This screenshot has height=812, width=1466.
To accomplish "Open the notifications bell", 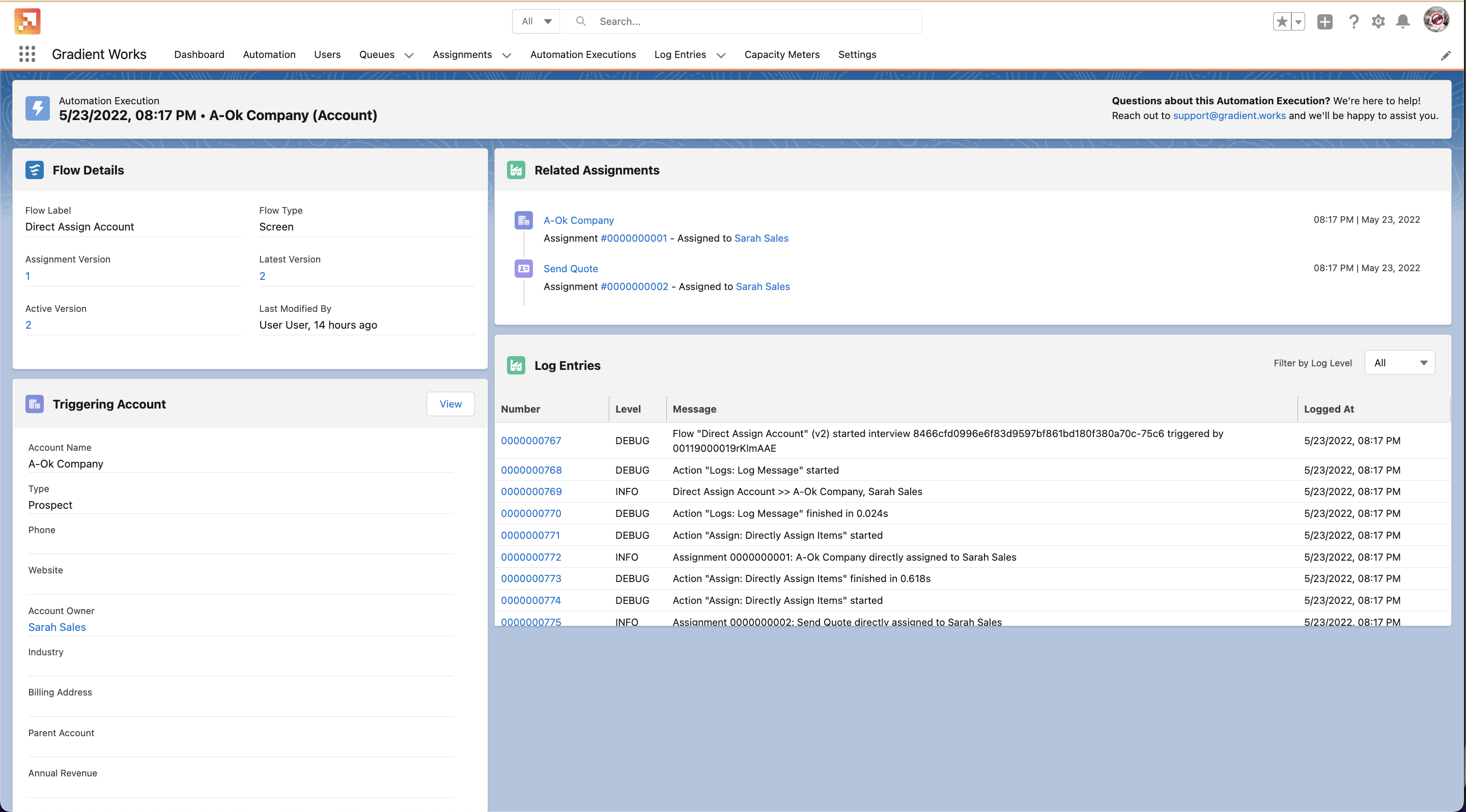I will (1402, 21).
